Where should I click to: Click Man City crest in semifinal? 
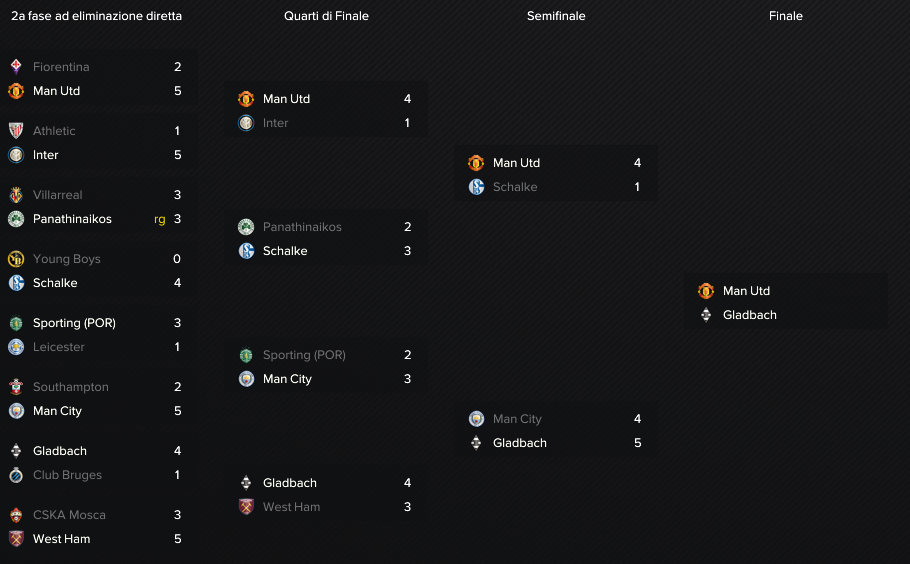point(476,419)
